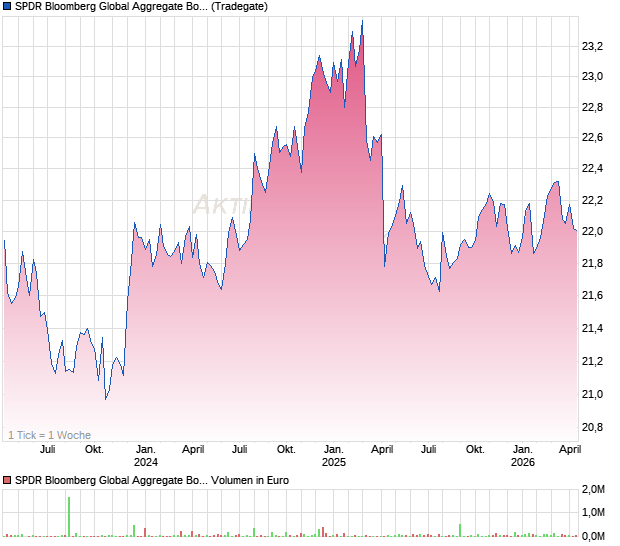620x546 pixels.
Task: Click the 0,0M volume axis label
Action: click(x=593, y=536)
